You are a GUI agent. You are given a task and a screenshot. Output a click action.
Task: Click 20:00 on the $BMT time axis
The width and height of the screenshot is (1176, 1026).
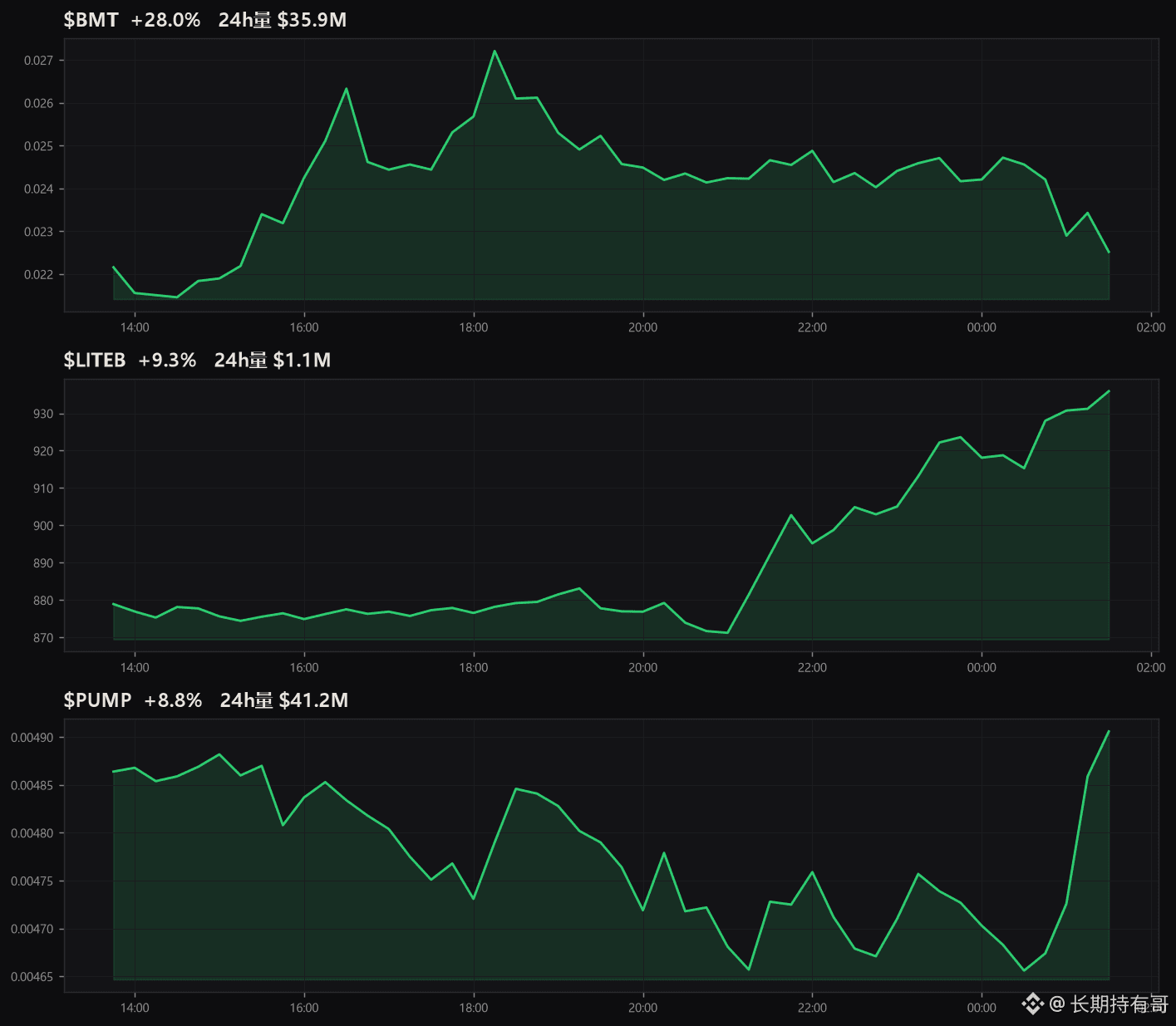tap(643, 327)
